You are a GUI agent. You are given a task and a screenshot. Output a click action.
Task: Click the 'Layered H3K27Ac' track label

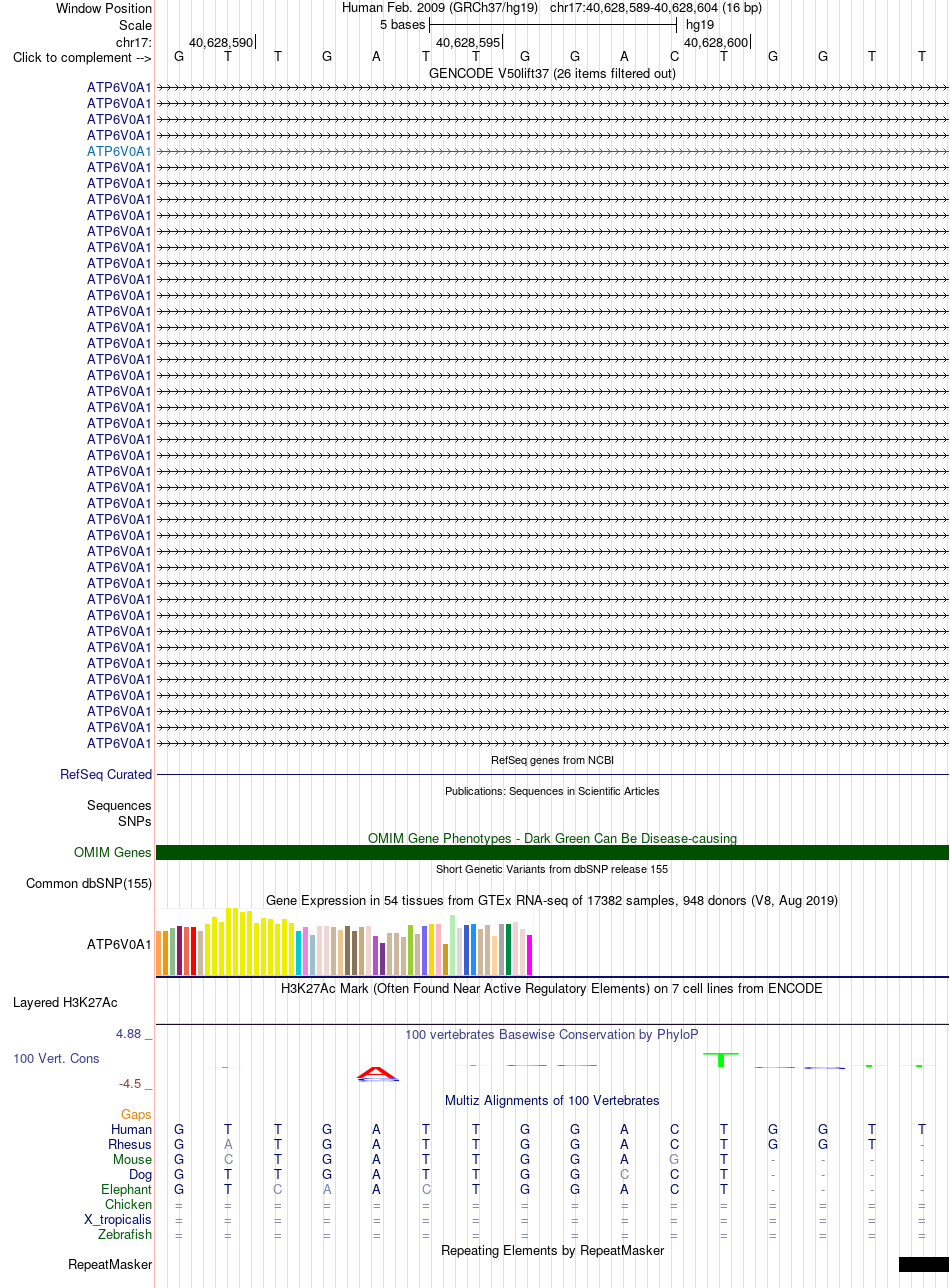tap(65, 1002)
